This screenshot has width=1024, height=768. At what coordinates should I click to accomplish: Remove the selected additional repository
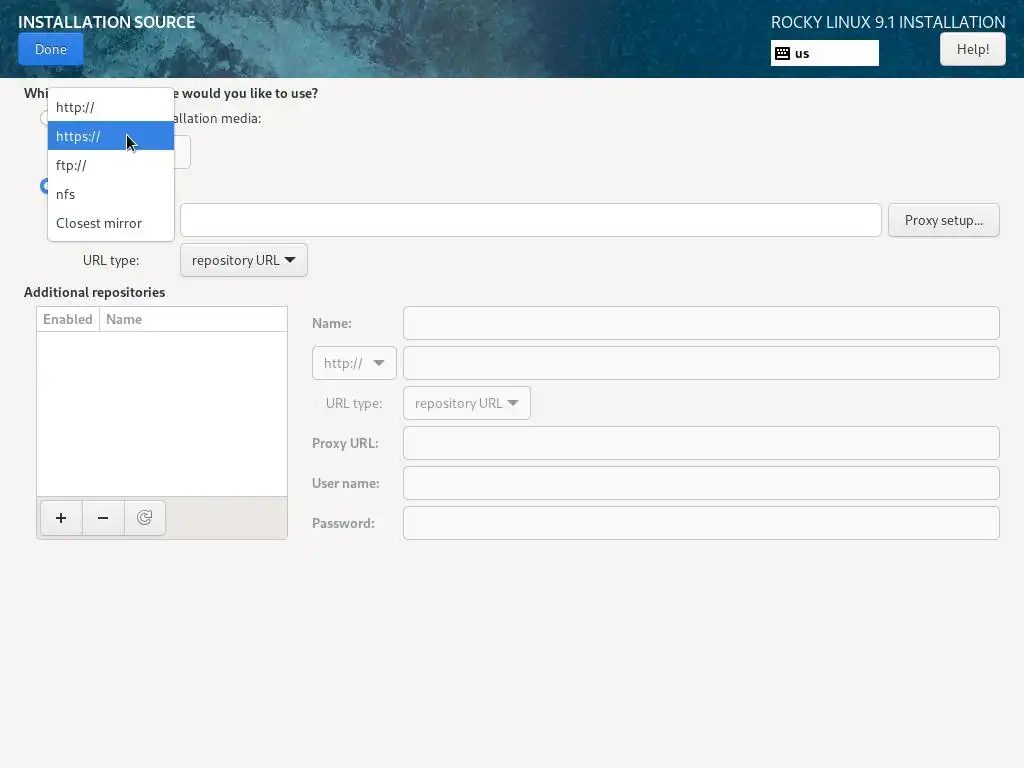pos(103,518)
